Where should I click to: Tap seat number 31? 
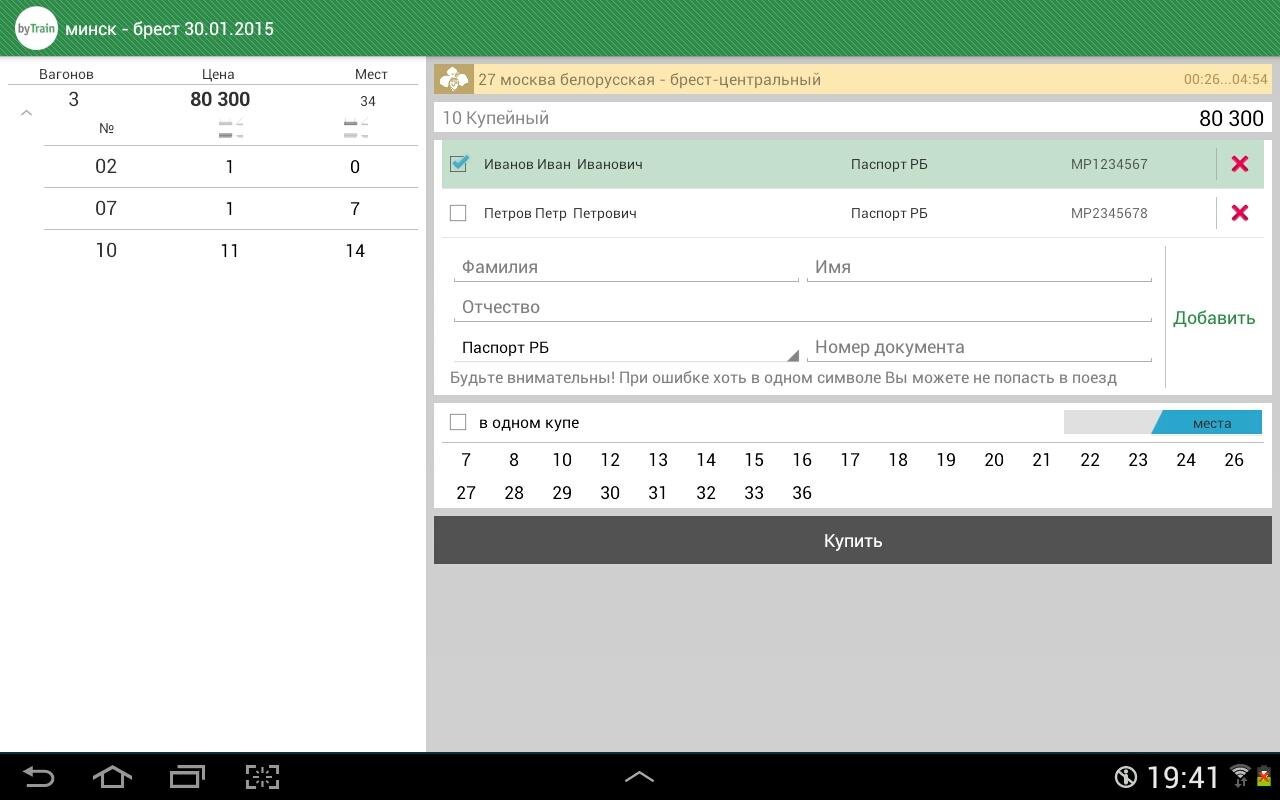(x=658, y=493)
